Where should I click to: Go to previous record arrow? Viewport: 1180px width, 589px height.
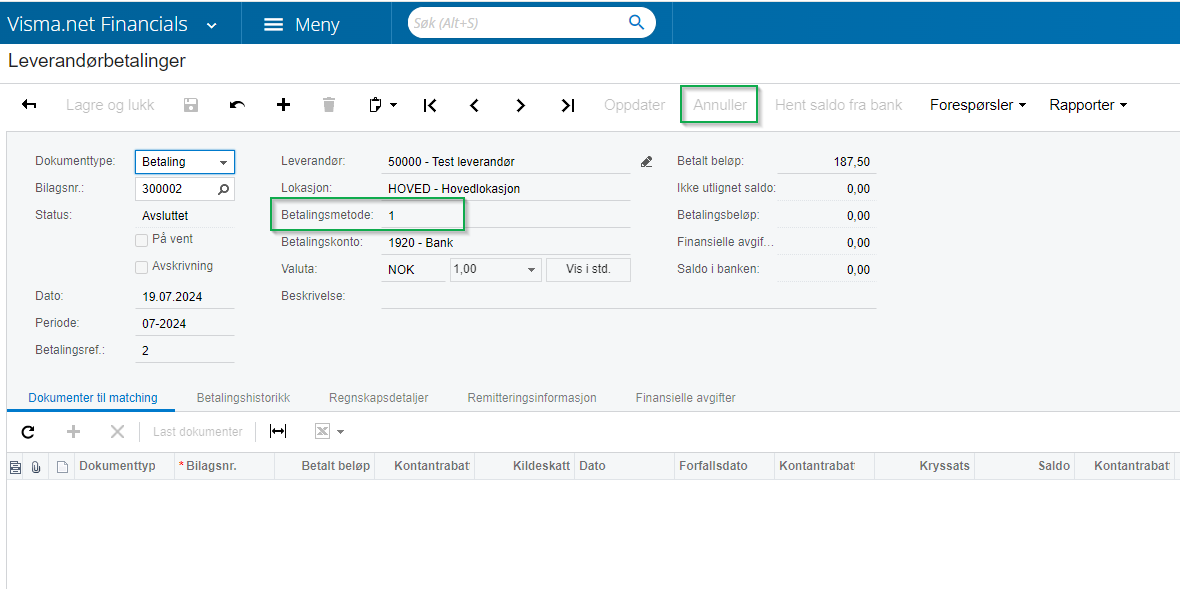tap(475, 105)
